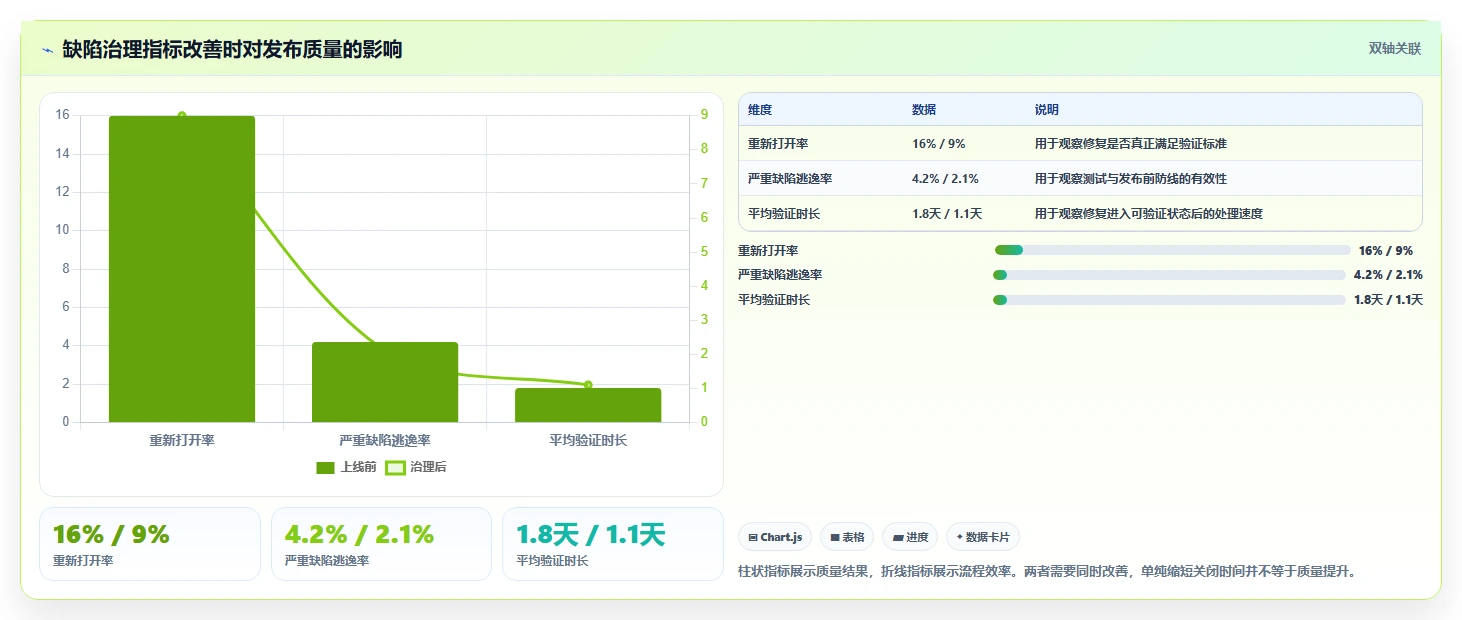Click the 16% / 9% cell in the table

point(939,144)
